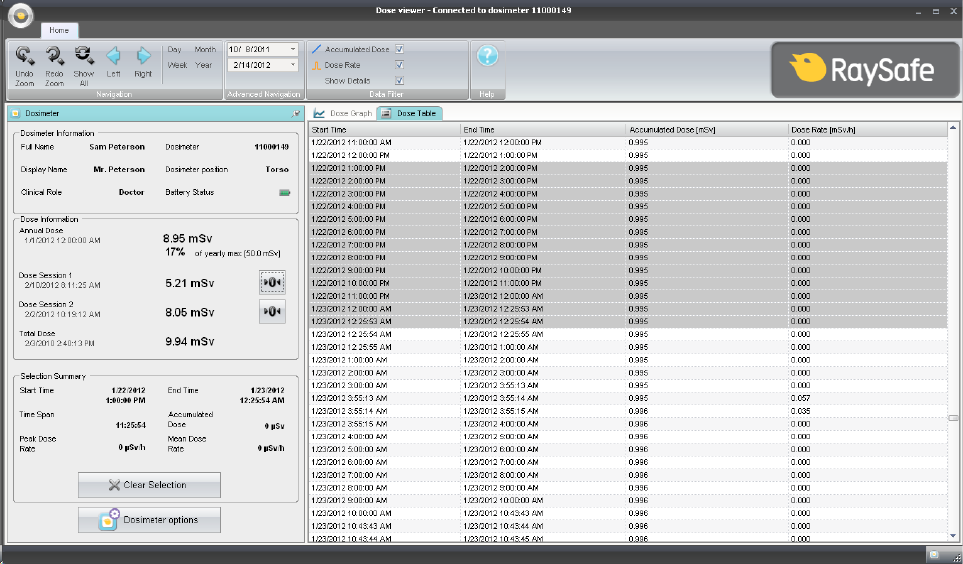Open Dosimeter options

tap(149, 520)
